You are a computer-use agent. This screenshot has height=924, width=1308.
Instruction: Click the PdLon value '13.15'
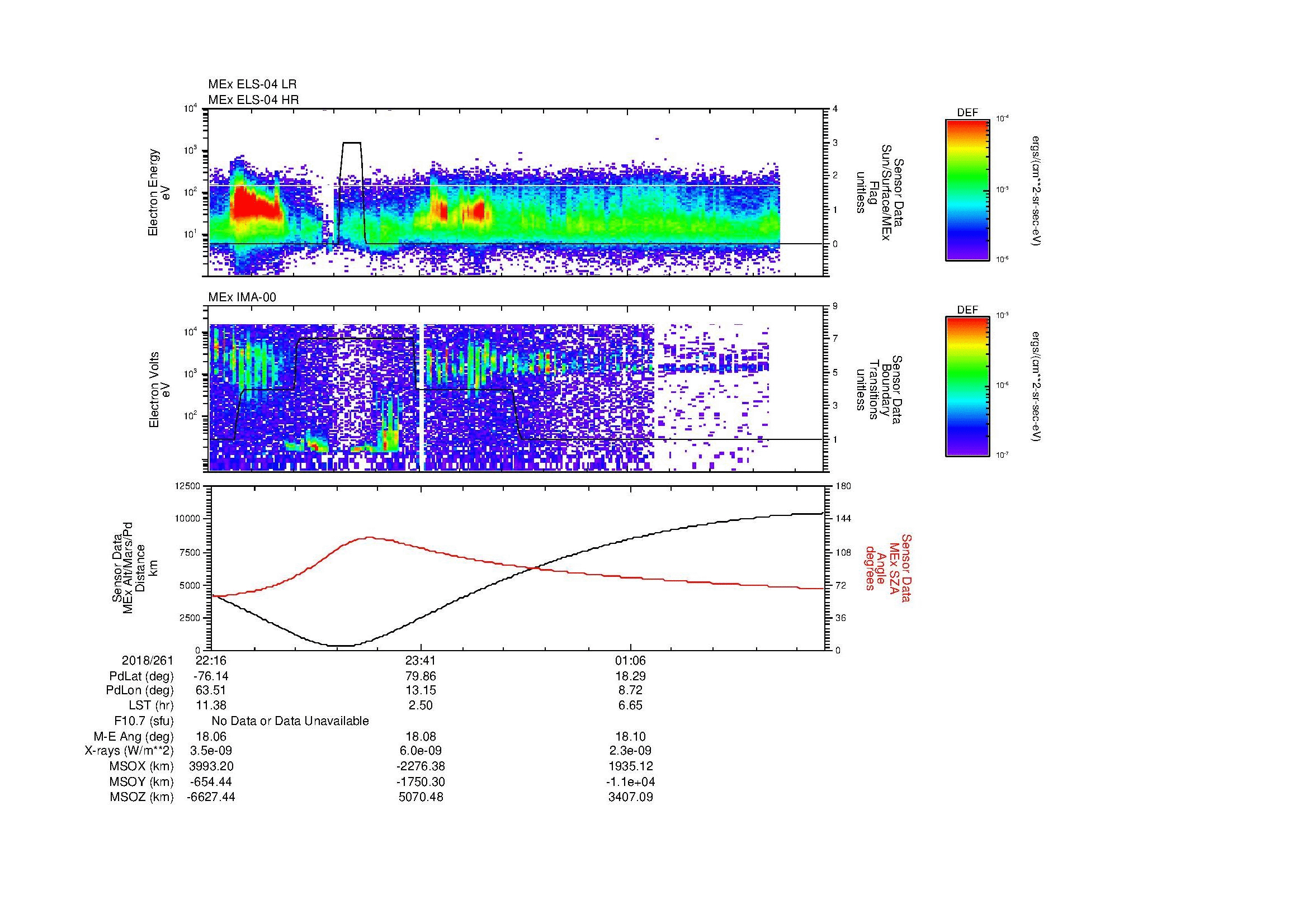tap(421, 690)
